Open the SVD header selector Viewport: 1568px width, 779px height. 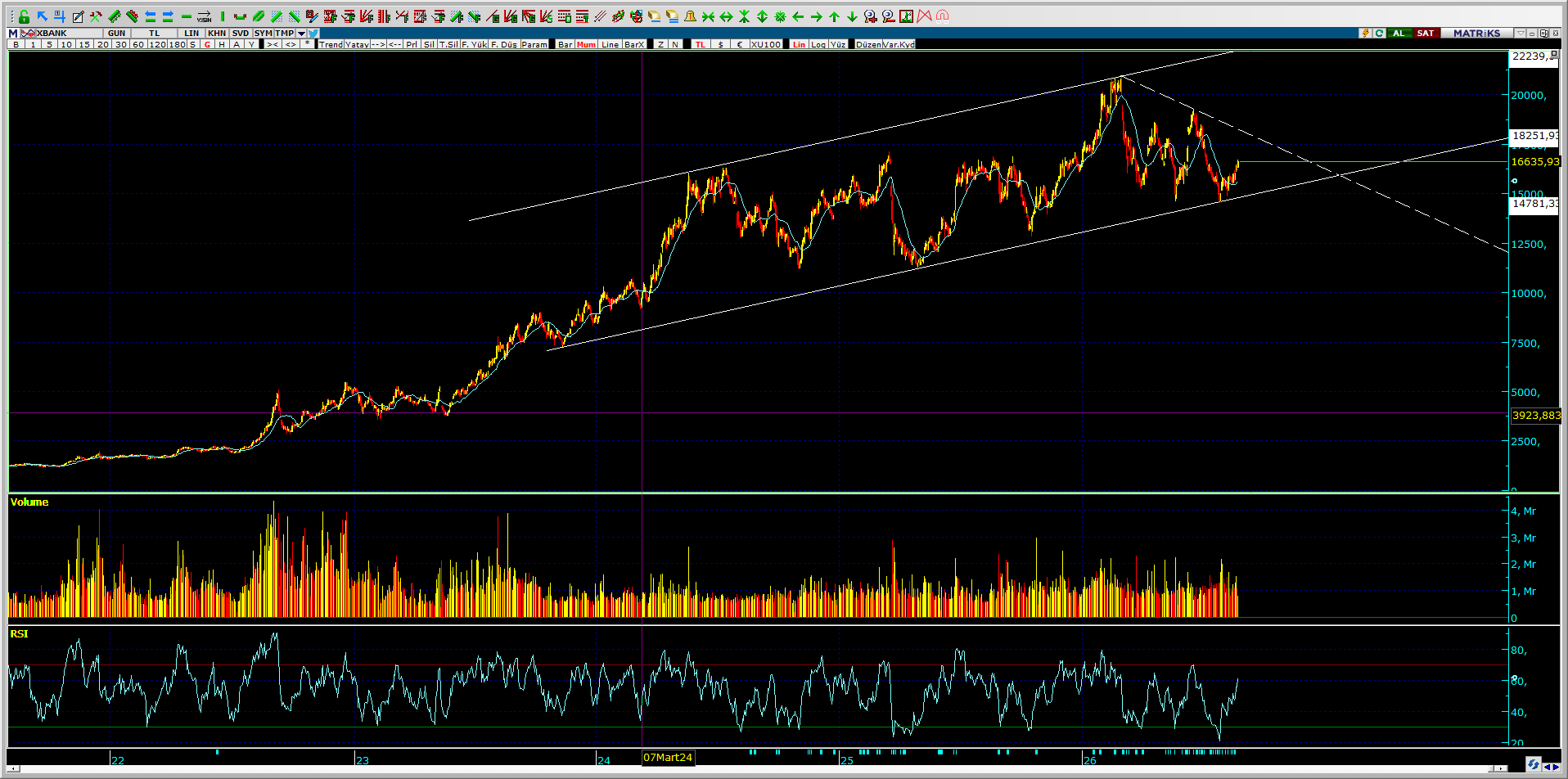pyautogui.click(x=240, y=34)
